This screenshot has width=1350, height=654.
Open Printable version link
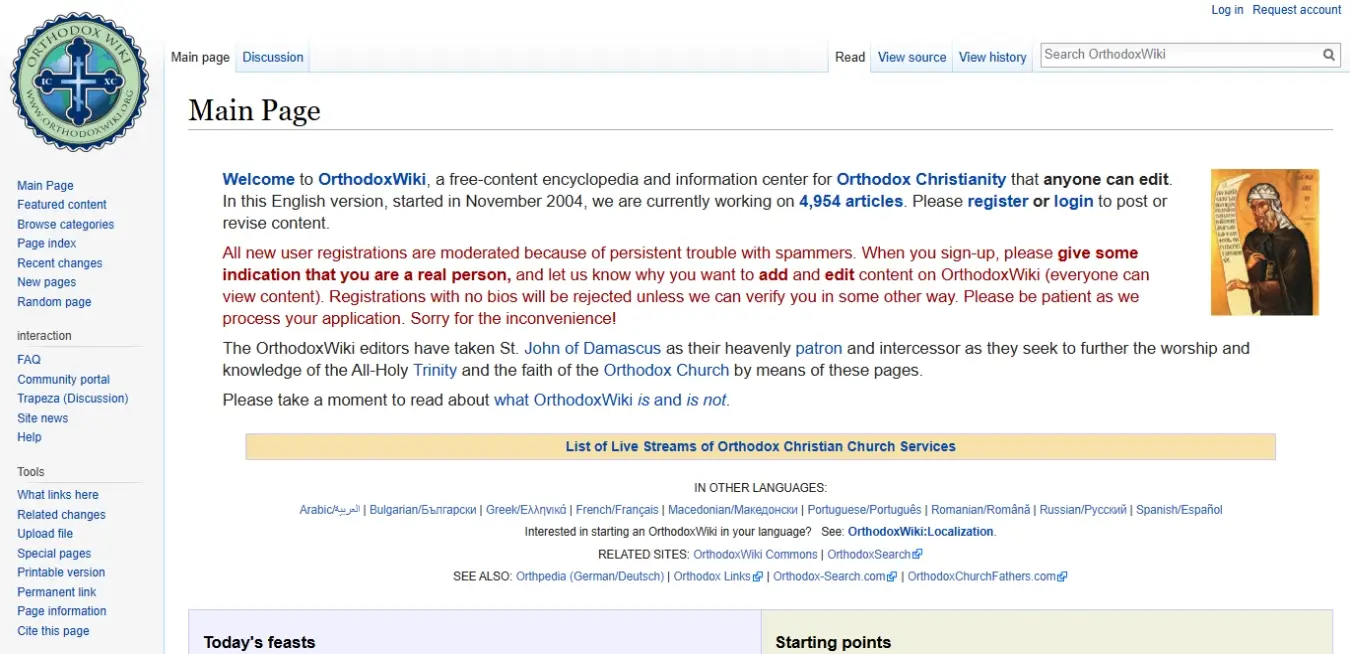point(61,573)
